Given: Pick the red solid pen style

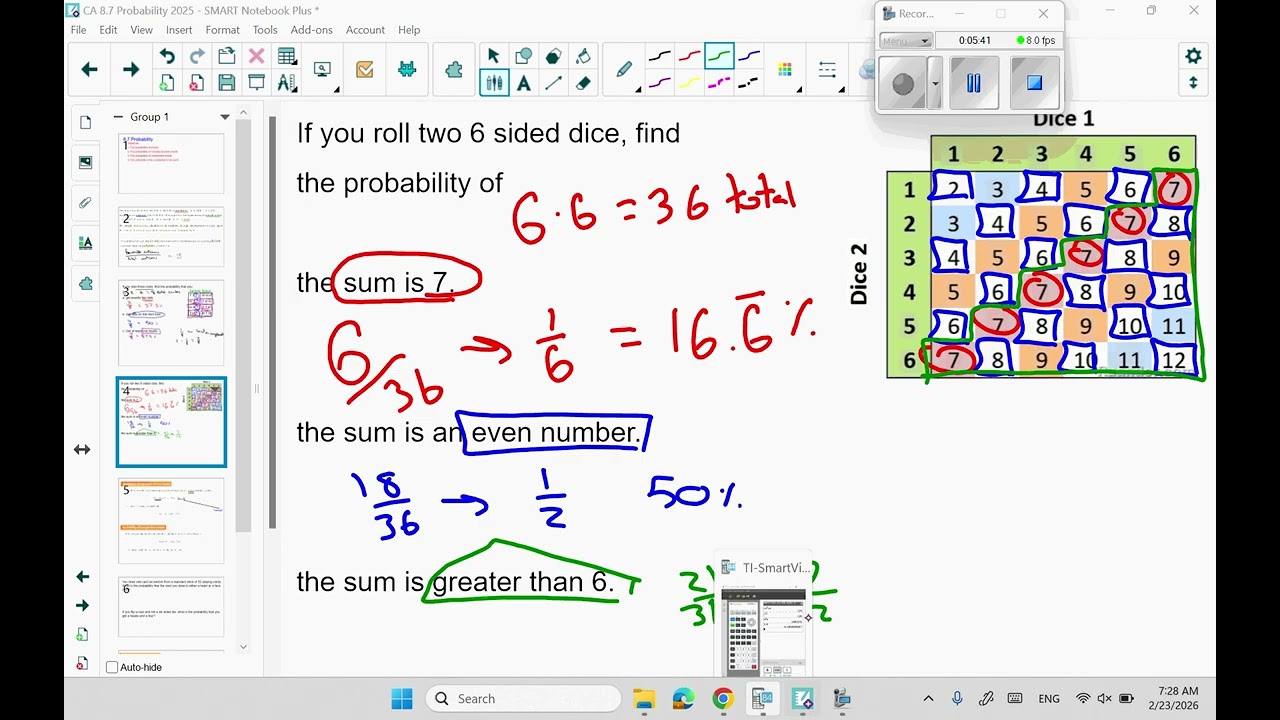Looking at the screenshot, I should click(x=689, y=56).
